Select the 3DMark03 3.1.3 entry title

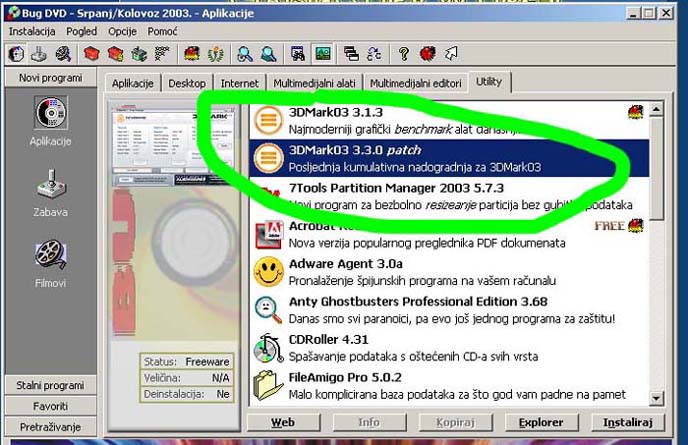tap(336, 112)
